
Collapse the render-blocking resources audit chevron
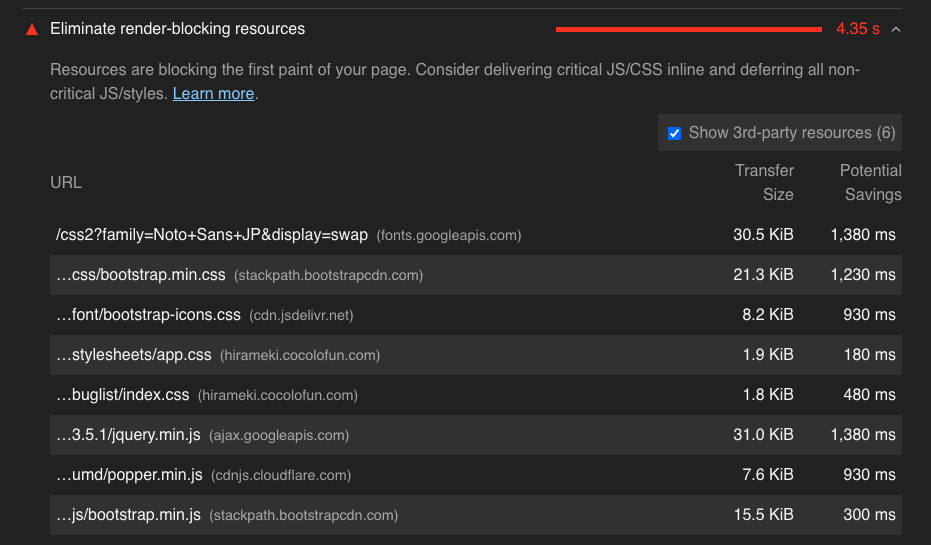tap(896, 29)
